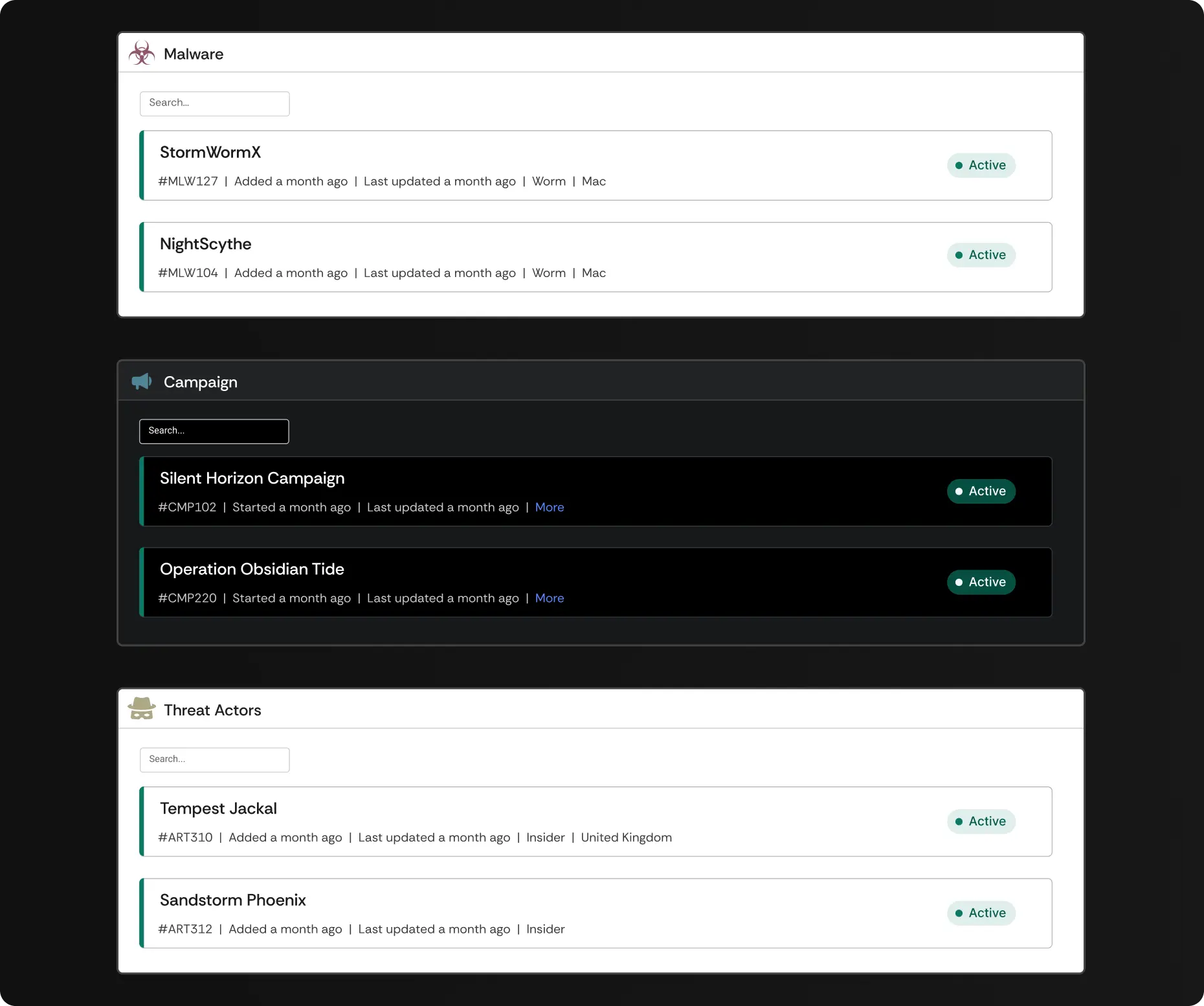1204x1006 pixels.
Task: Expand More for Operation Obsidian Tide
Action: point(549,598)
